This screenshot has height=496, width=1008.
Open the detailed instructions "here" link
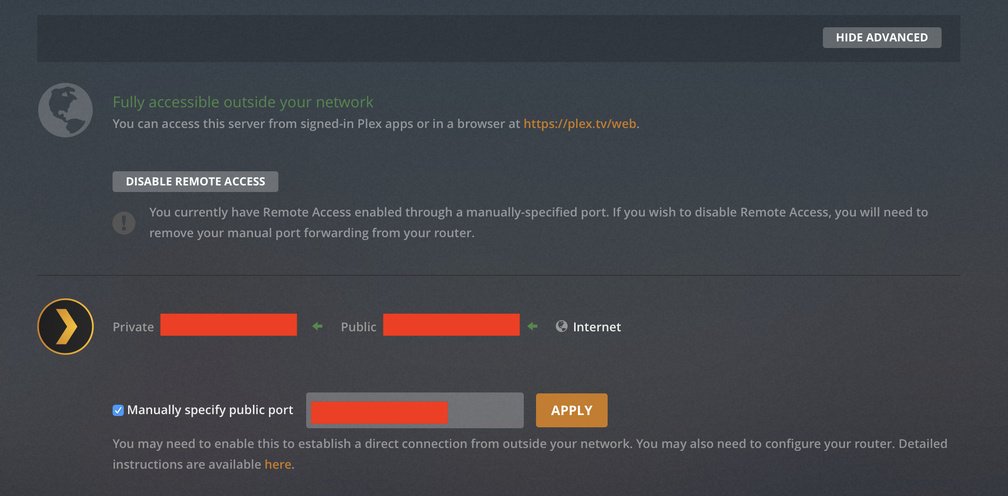coord(278,464)
